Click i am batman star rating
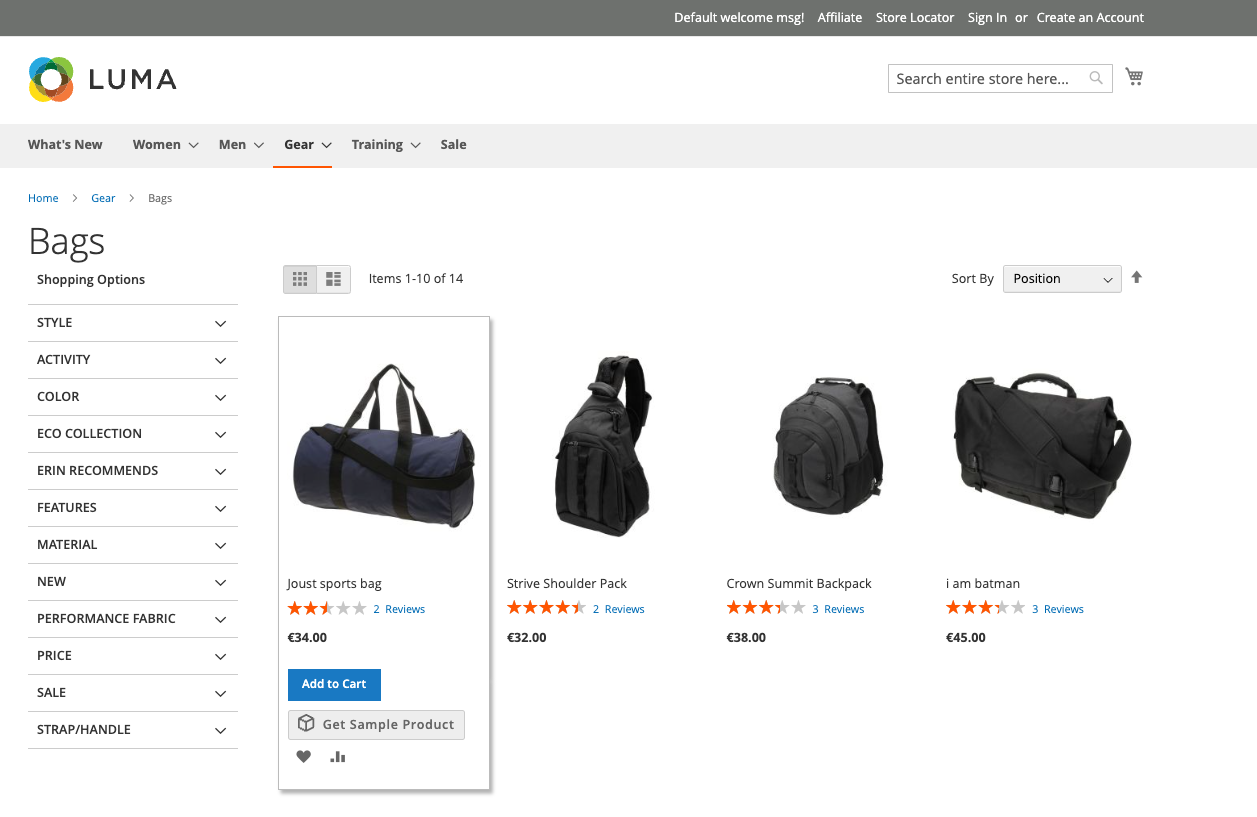Screen dimensions: 1257x817 pyautogui.click(x=986, y=608)
